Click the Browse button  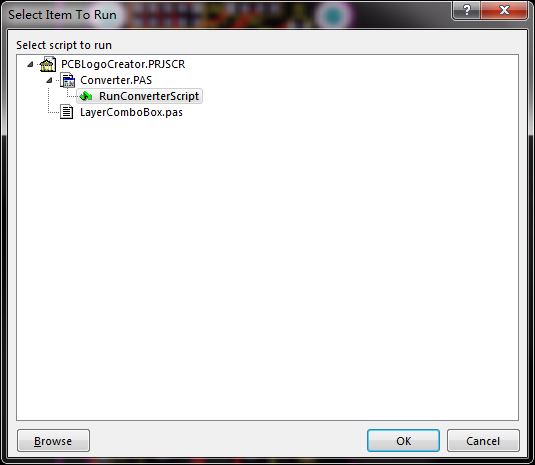54,441
